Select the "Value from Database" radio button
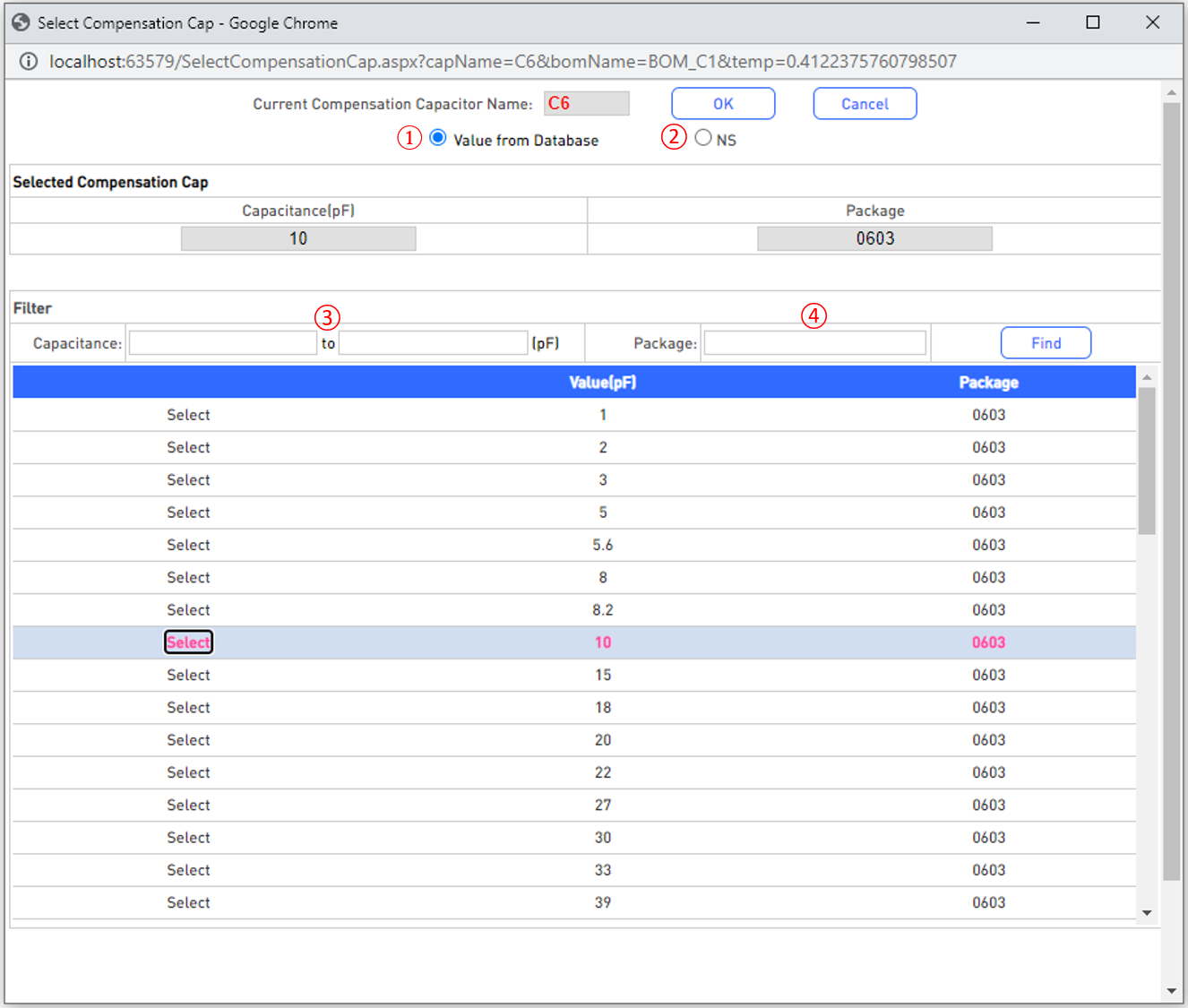 [438, 138]
